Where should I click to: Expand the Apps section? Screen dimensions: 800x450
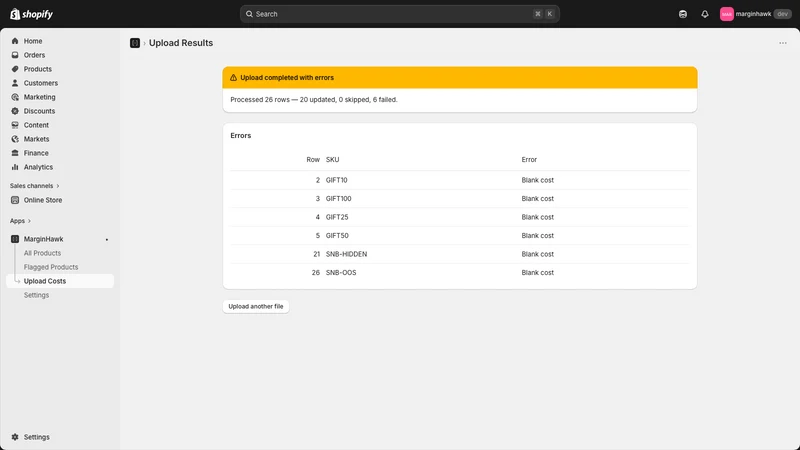click(x=20, y=221)
